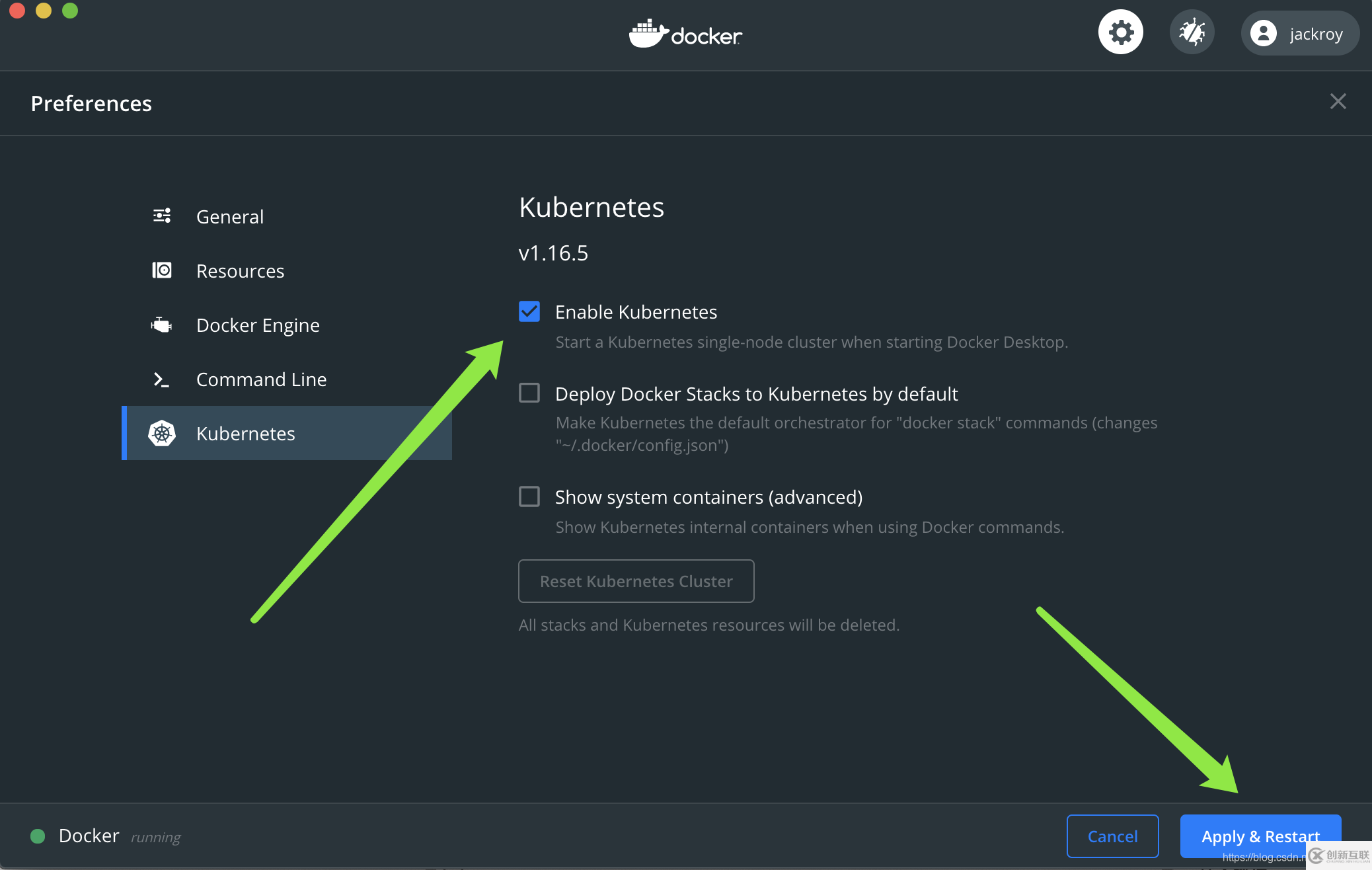Image resolution: width=1372 pixels, height=870 pixels.
Task: Close the Preferences dialog with the X
Action: point(1338,101)
